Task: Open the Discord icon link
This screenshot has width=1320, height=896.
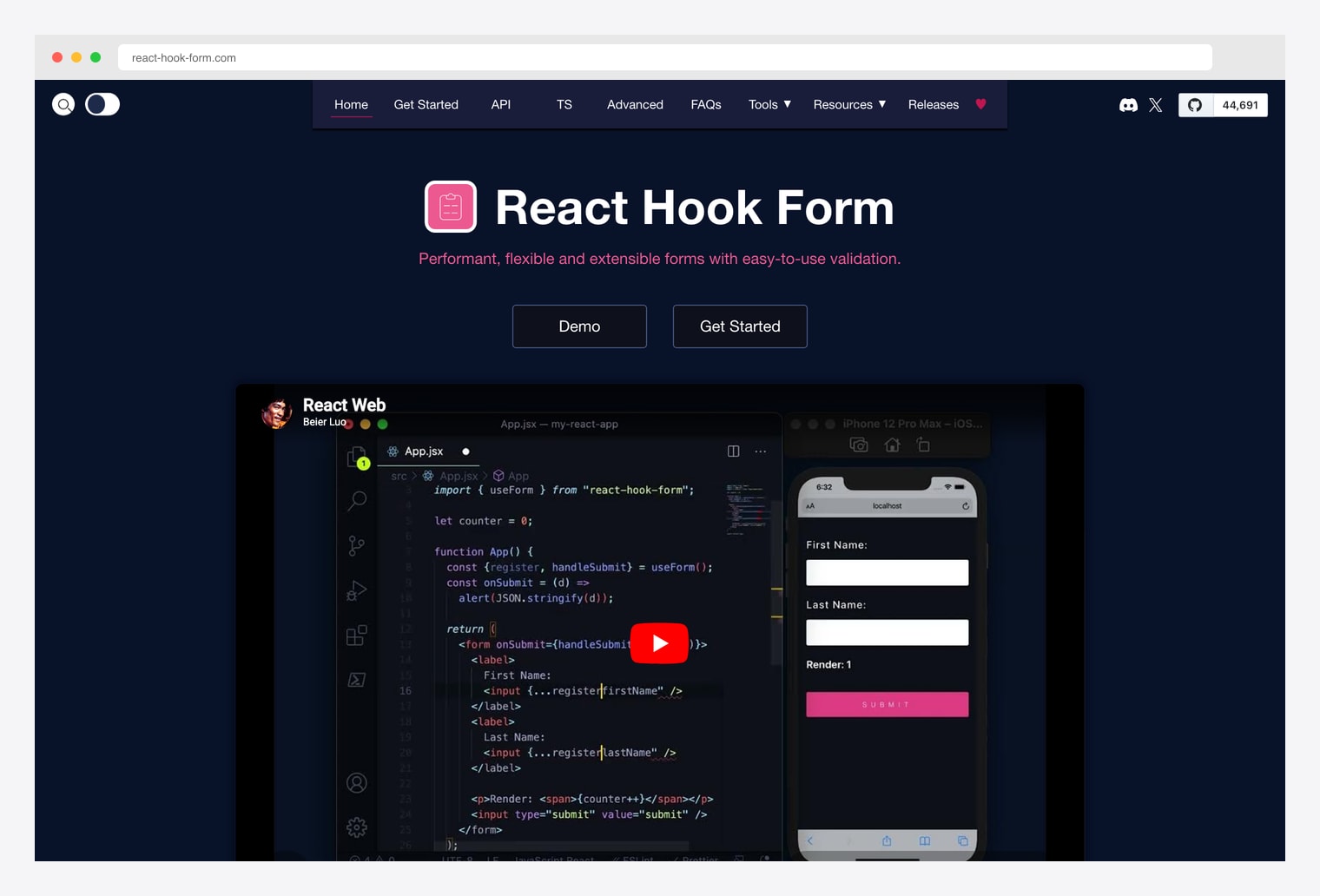Action: [x=1128, y=105]
